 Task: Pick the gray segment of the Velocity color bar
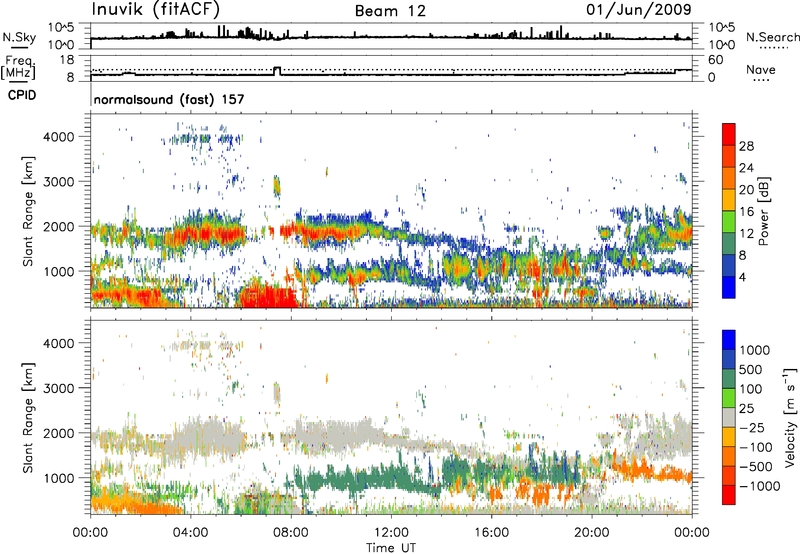(x=729, y=417)
